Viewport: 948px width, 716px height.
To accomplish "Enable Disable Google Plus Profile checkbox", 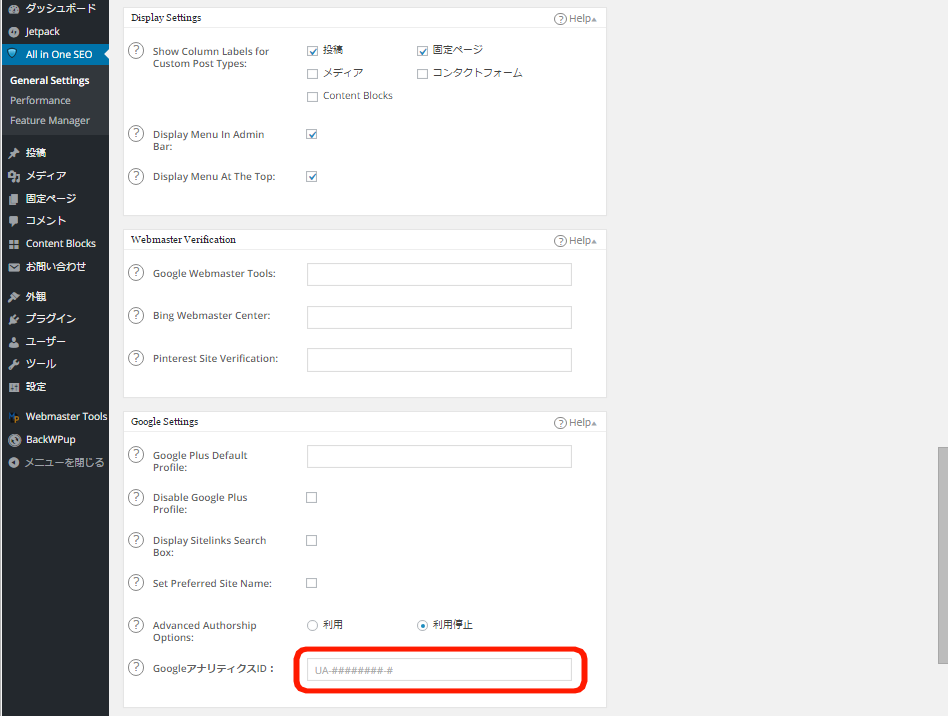I will [x=311, y=497].
